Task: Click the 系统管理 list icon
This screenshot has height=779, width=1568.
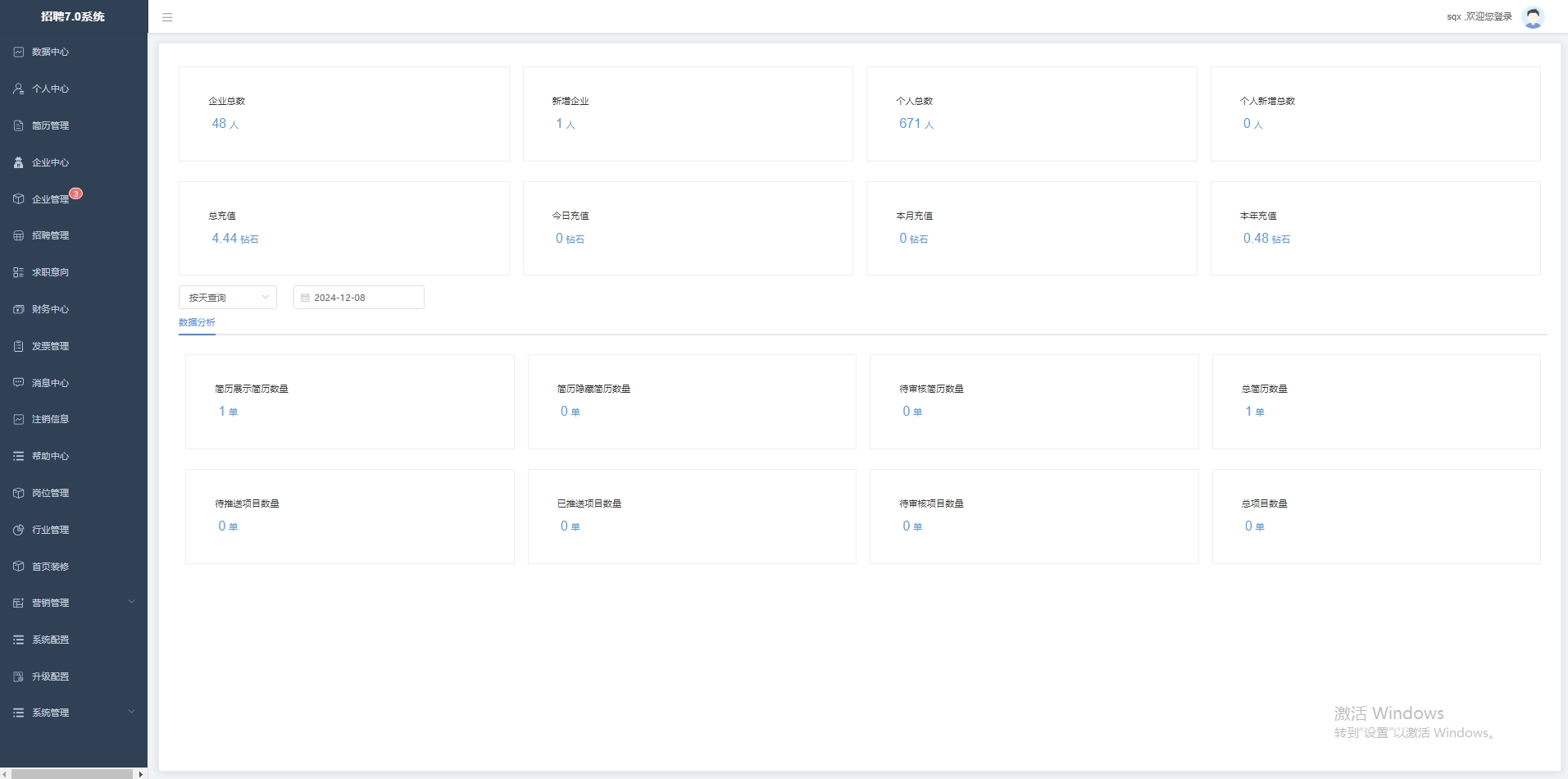Action: [x=18, y=713]
